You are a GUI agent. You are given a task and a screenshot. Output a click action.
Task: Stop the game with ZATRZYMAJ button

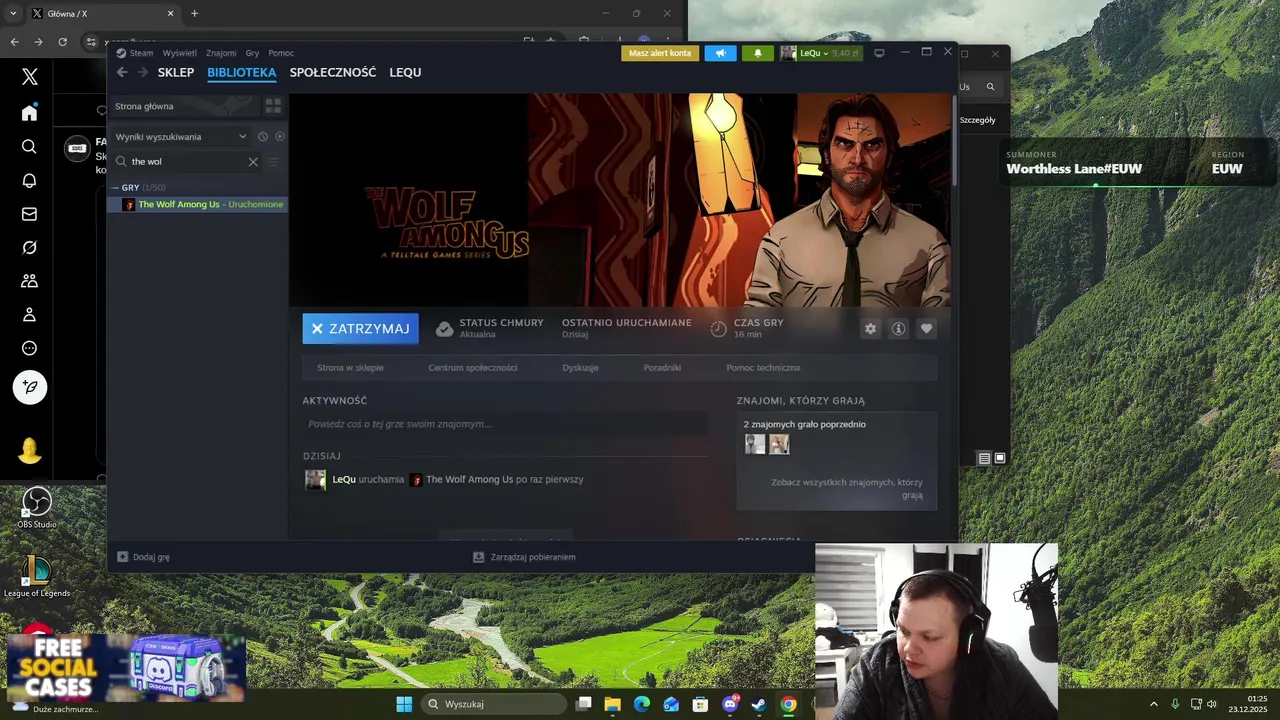point(360,328)
